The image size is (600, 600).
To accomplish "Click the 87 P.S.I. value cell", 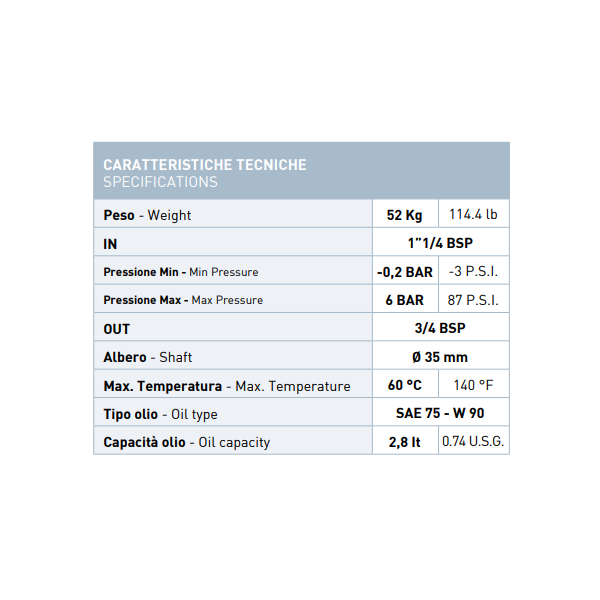I will (x=474, y=300).
